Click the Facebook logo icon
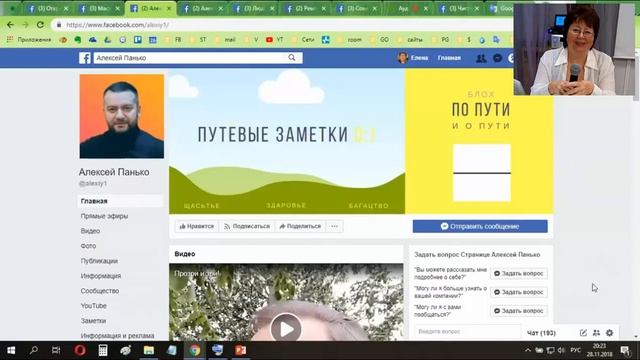Image resolution: width=640 pixels, height=360 pixels. click(x=84, y=58)
